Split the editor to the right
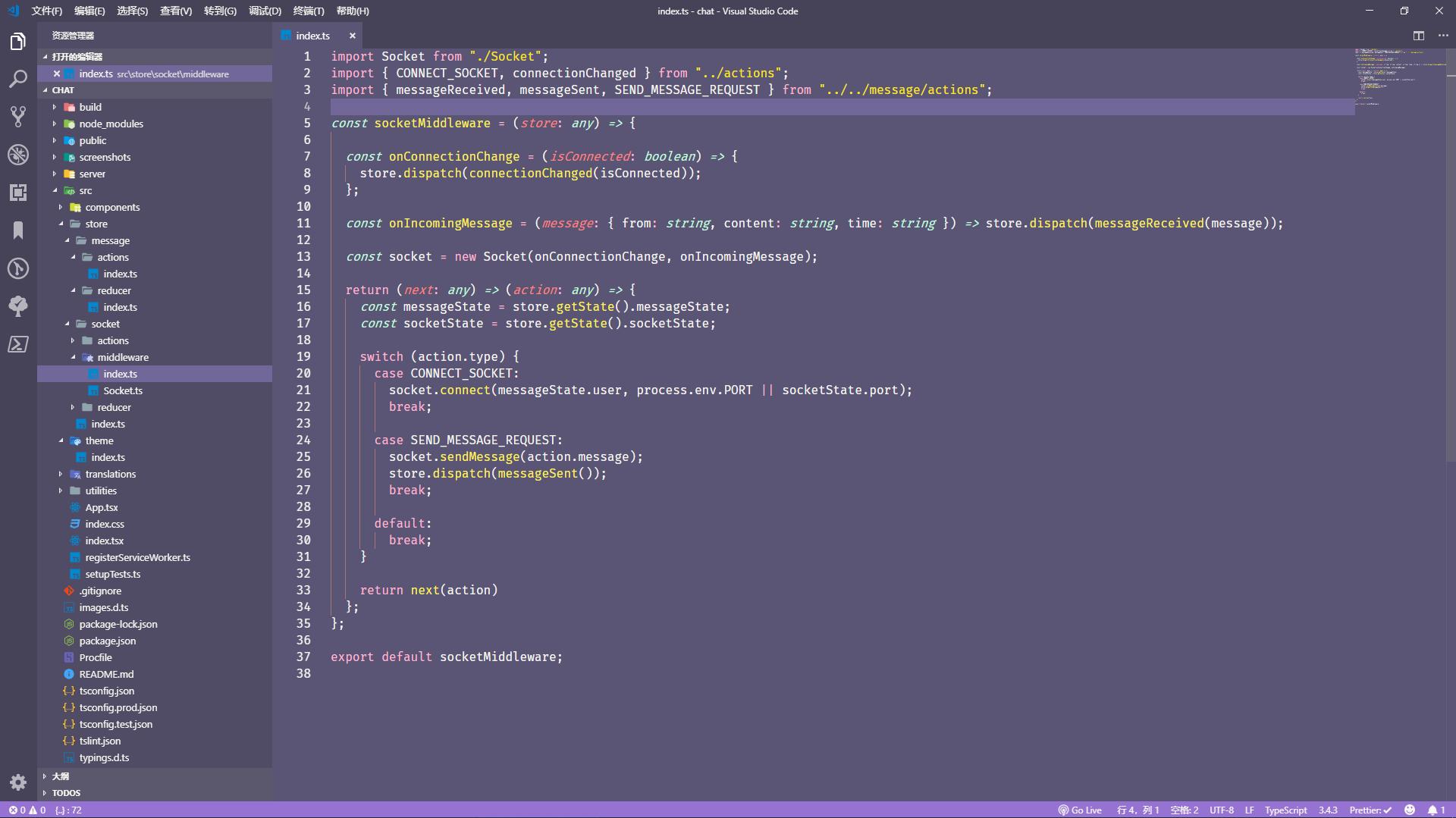1456x818 pixels. [x=1418, y=36]
